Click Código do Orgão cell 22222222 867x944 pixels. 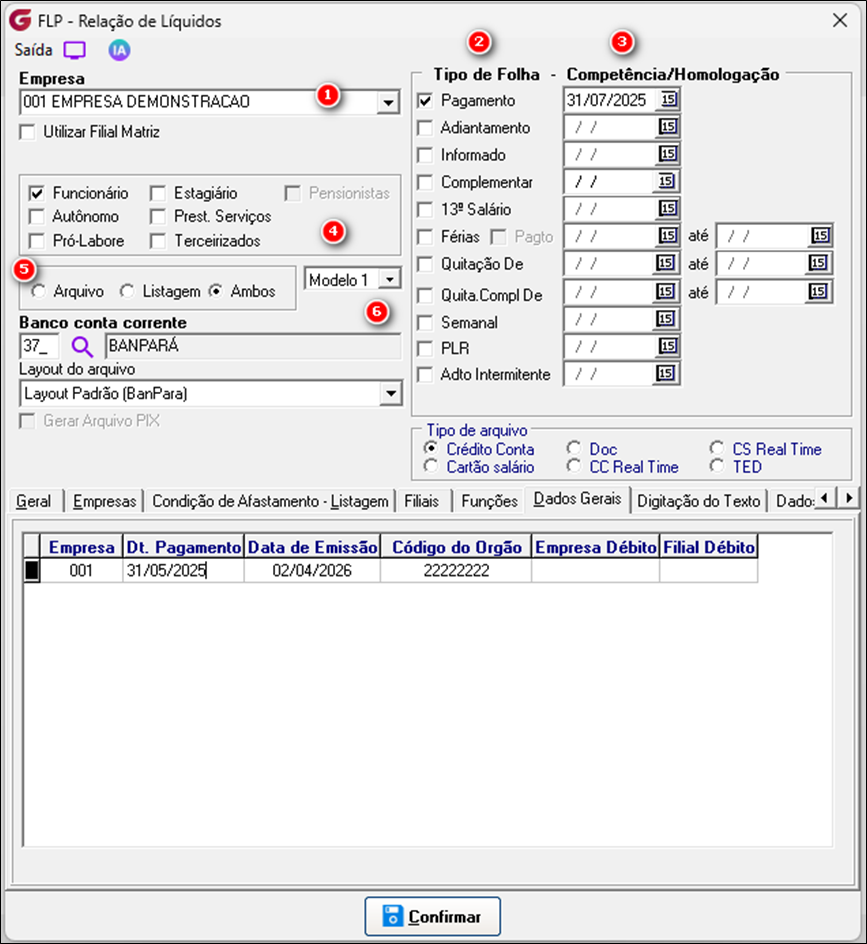pyautogui.click(x=456, y=571)
